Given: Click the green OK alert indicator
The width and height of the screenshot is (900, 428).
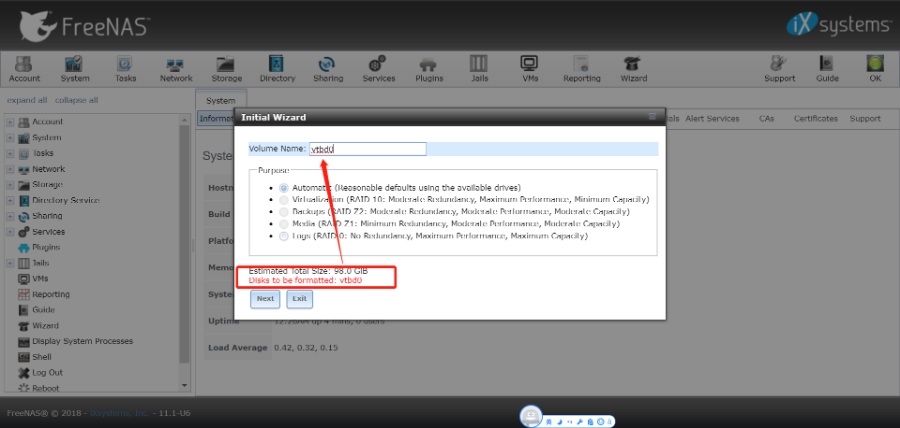Looking at the screenshot, I should point(875,69).
